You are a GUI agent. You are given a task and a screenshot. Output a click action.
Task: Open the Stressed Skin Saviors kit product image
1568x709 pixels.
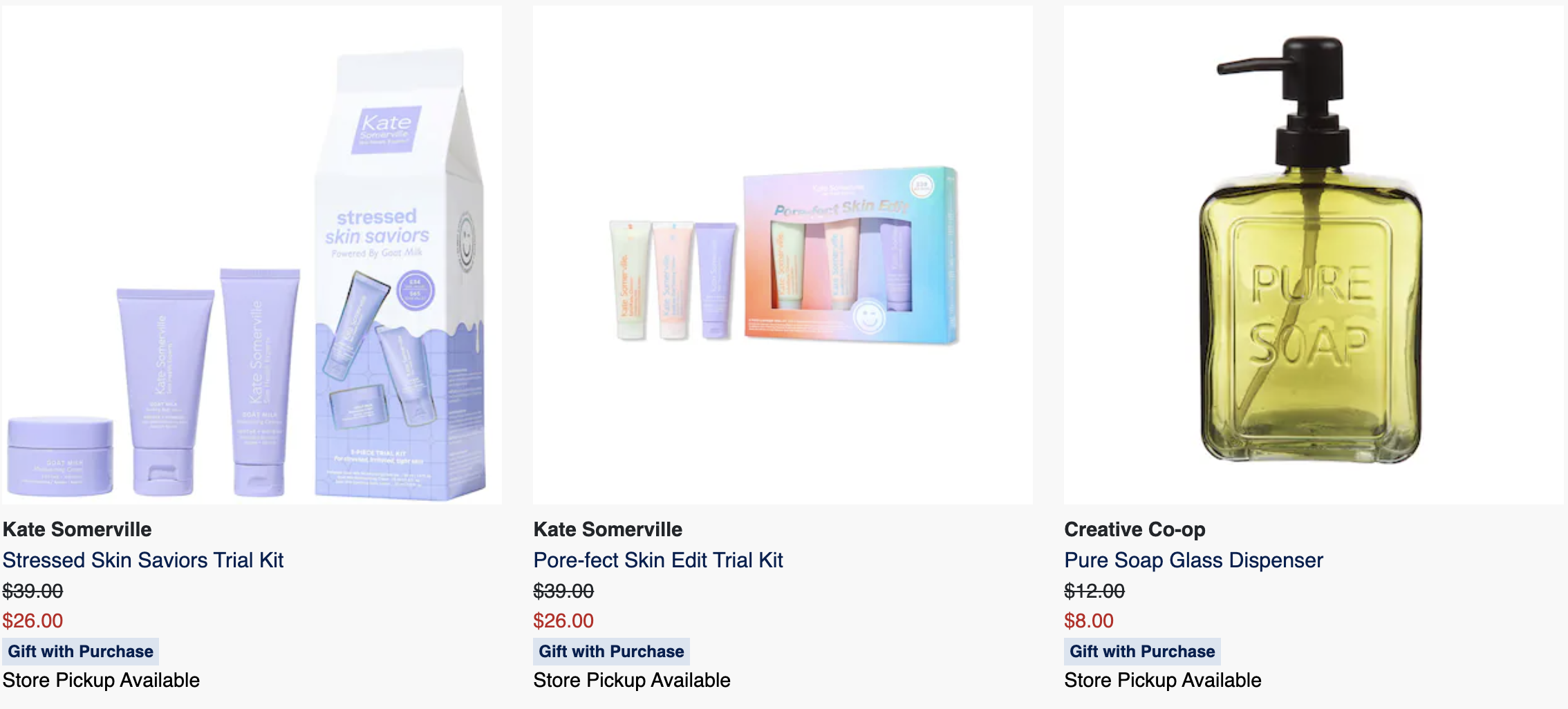click(252, 254)
